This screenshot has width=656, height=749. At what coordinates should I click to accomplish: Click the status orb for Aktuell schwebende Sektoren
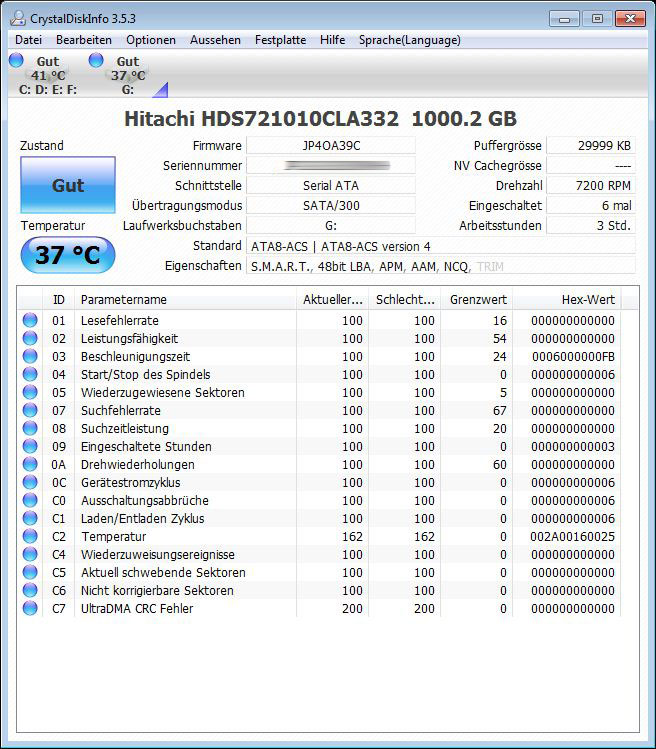[30, 572]
